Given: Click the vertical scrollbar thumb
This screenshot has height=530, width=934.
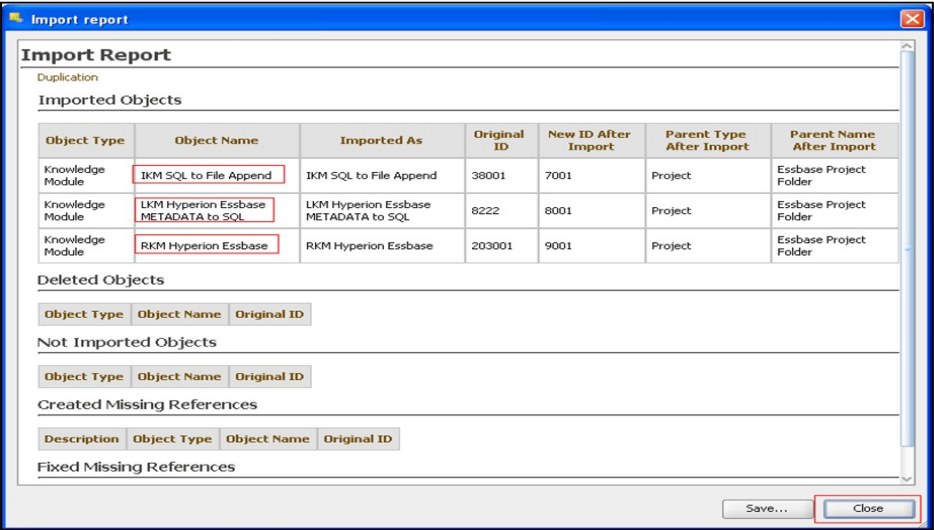Looking at the screenshot, I should pos(907,249).
